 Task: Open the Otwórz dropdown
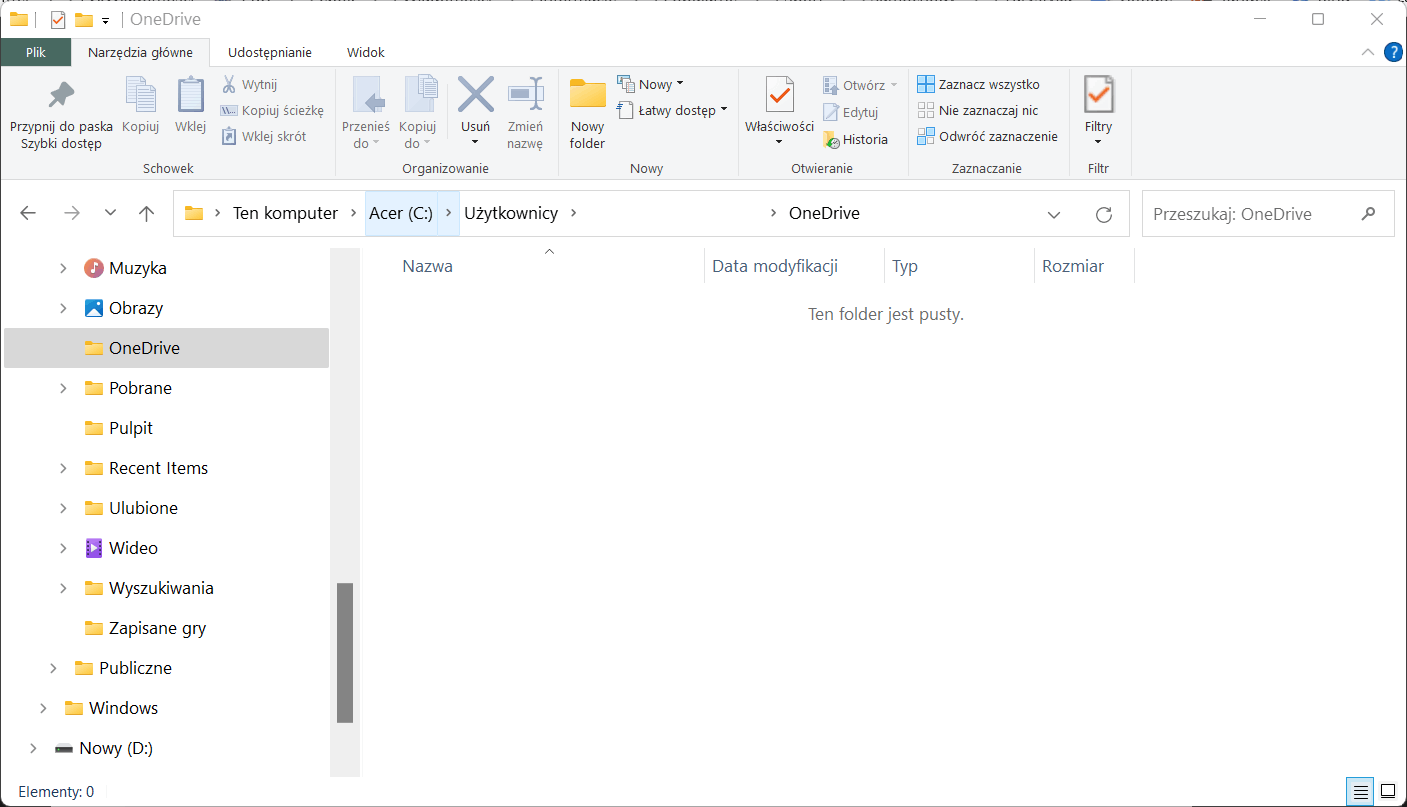pyautogui.click(x=860, y=85)
